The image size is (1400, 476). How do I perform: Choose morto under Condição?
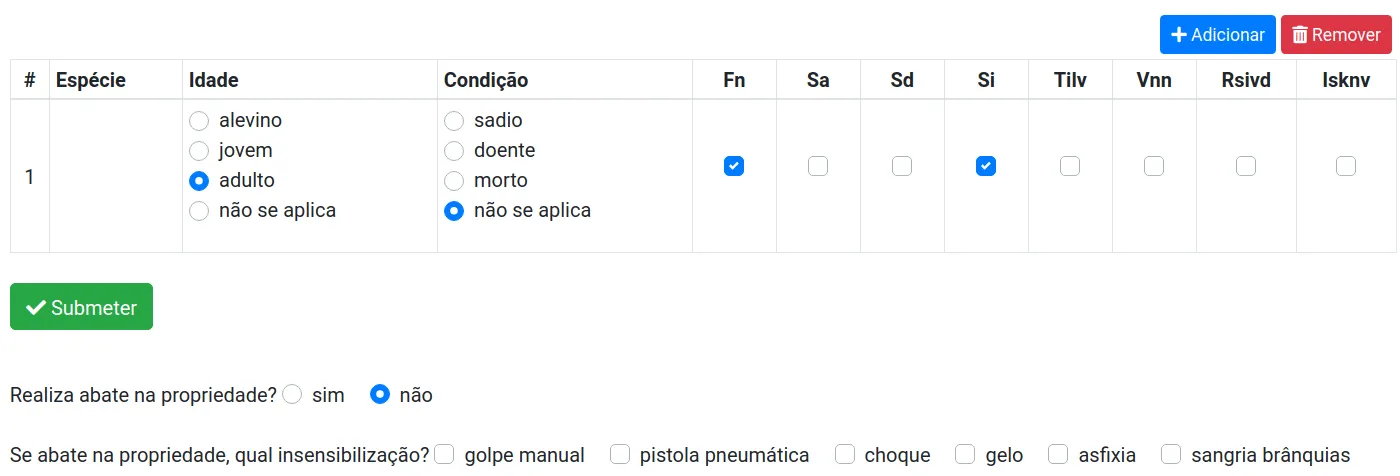(x=454, y=181)
